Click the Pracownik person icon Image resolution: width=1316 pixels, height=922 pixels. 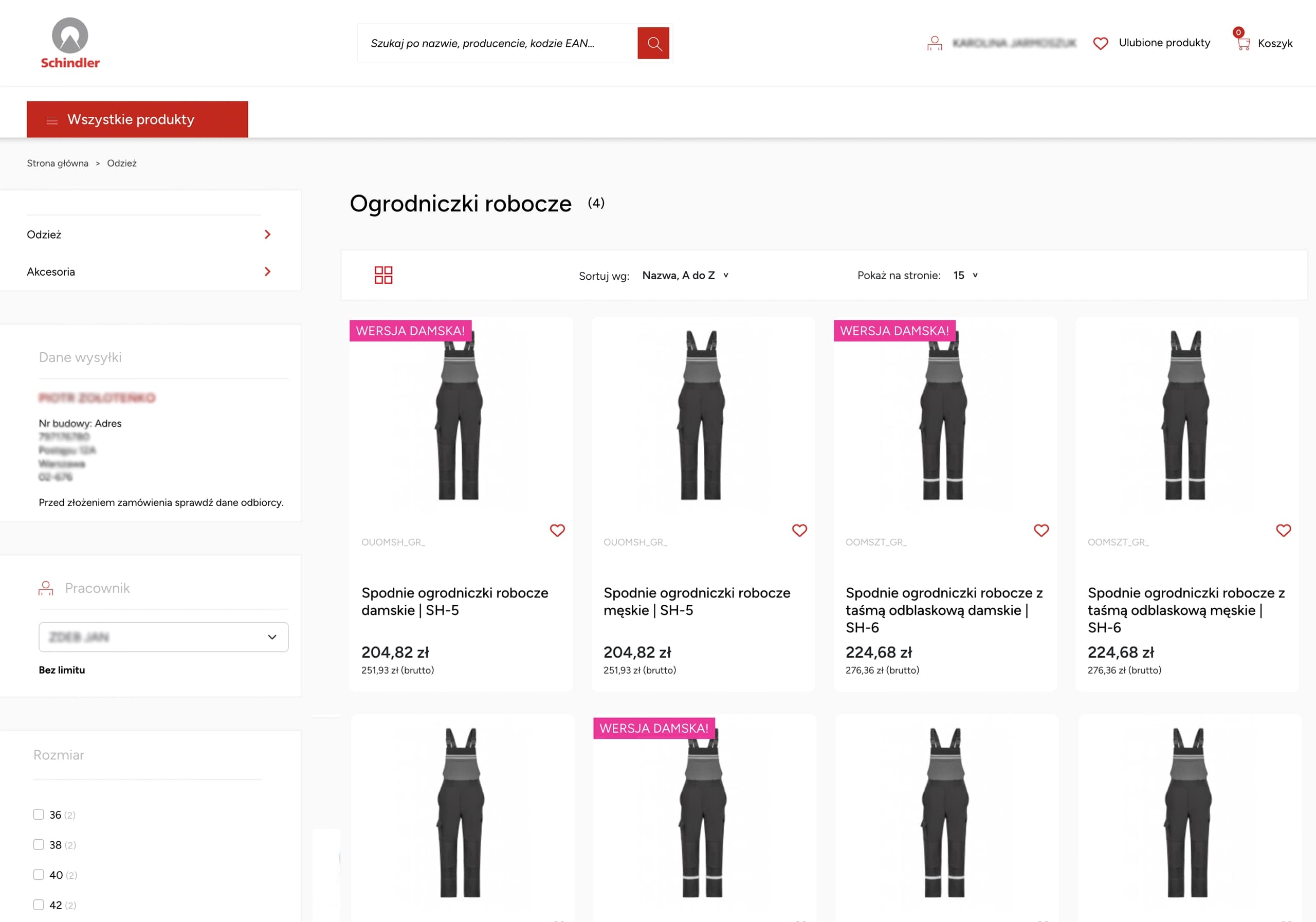pyautogui.click(x=46, y=588)
